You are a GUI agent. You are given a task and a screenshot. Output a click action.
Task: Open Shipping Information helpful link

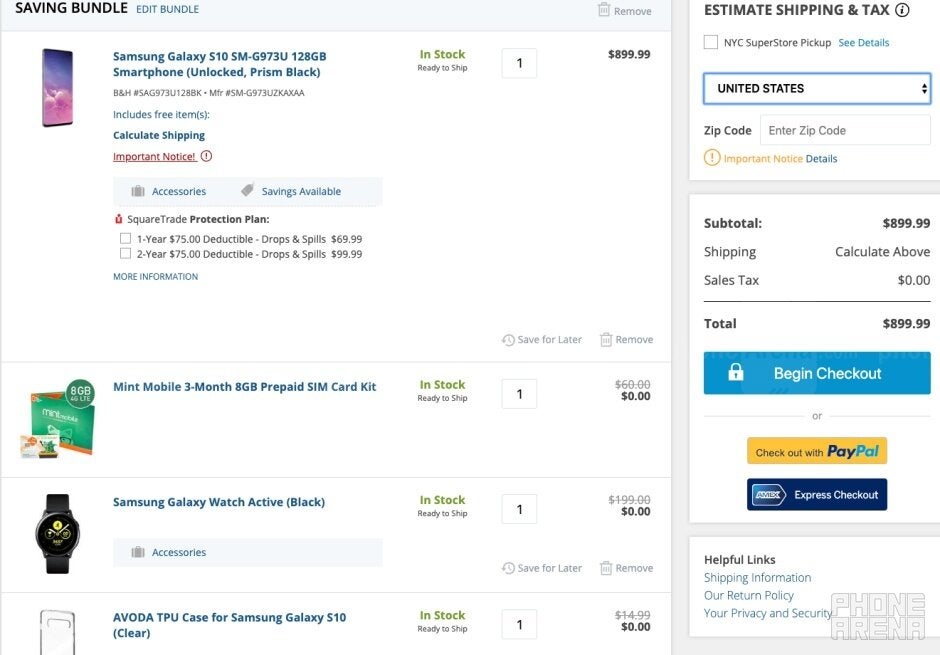tap(757, 578)
